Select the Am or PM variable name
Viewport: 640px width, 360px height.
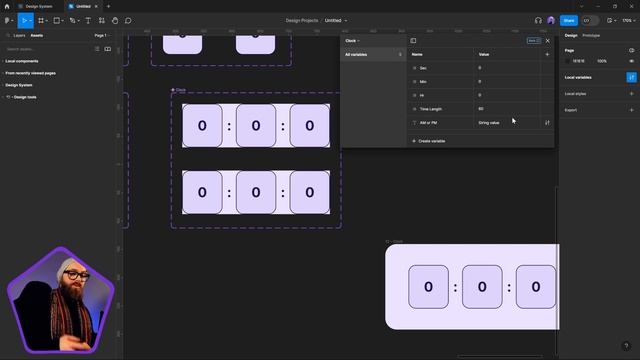pyautogui.click(x=428, y=122)
